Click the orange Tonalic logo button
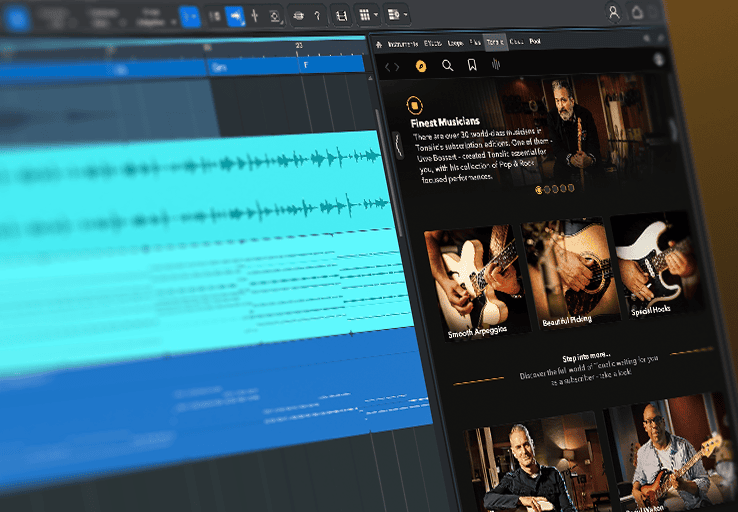The width and height of the screenshot is (738, 512). click(421, 66)
